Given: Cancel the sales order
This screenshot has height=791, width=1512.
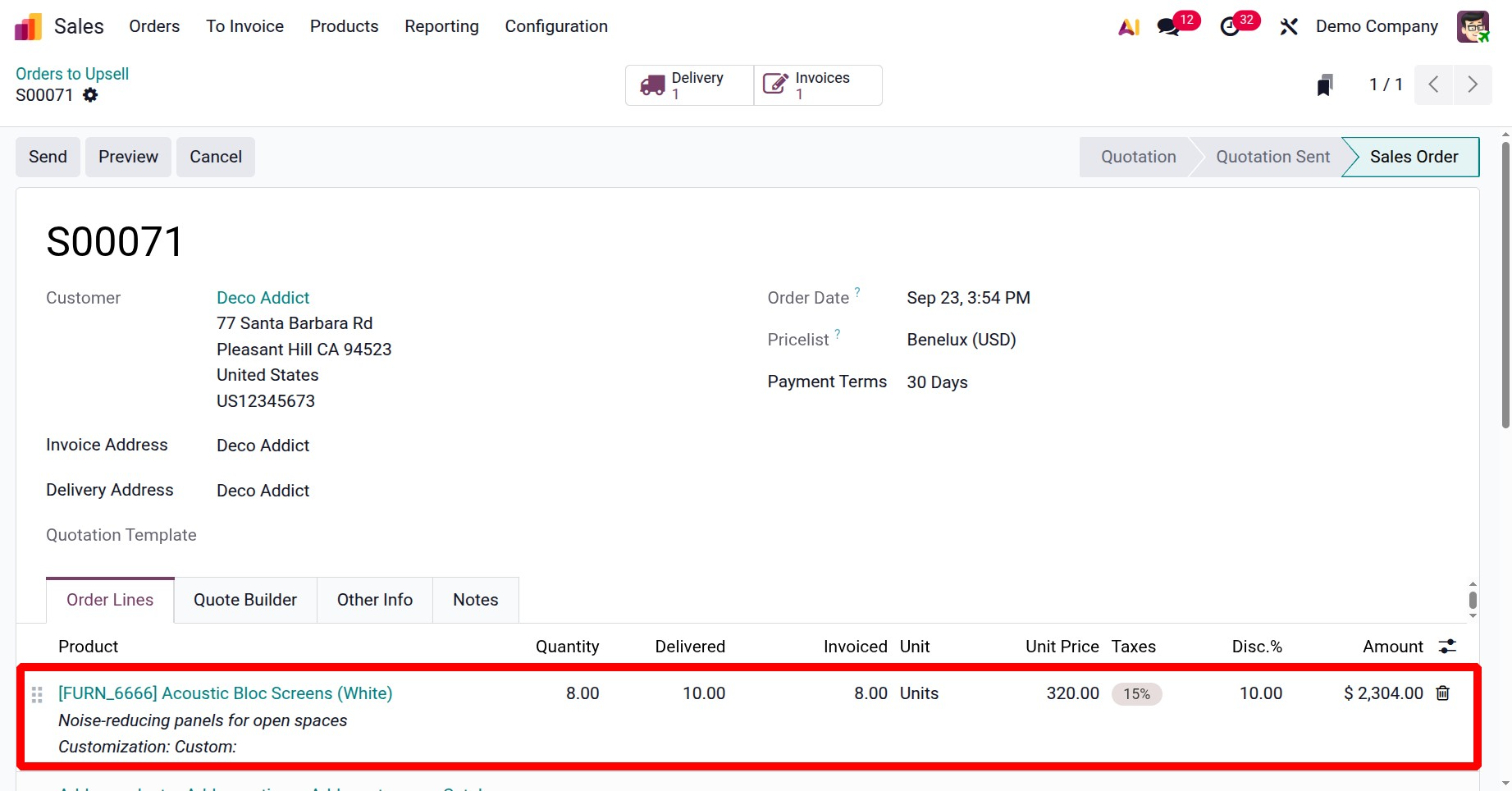Looking at the screenshot, I should pyautogui.click(x=216, y=157).
